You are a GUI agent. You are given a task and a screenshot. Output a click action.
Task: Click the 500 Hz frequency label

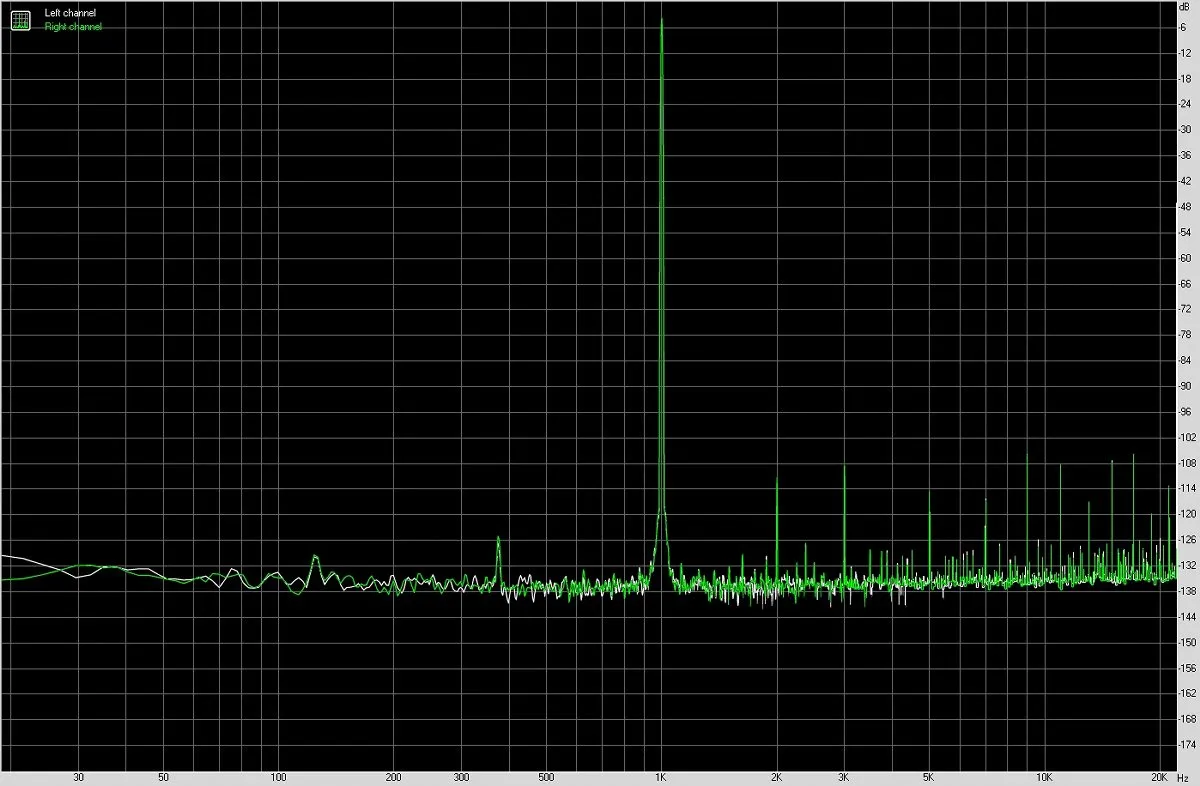(x=546, y=777)
